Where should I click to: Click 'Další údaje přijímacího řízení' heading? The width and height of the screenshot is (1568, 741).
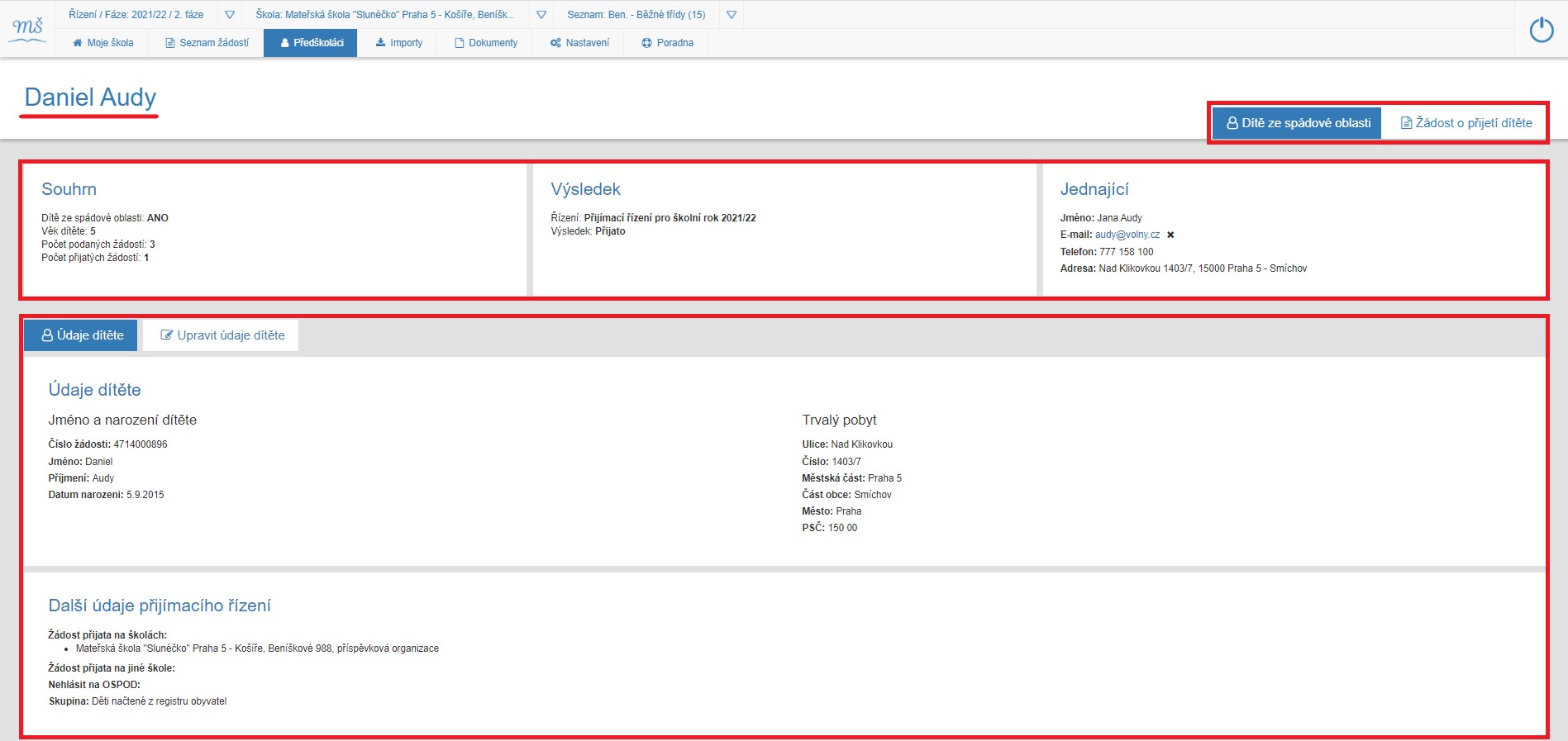[x=160, y=606]
